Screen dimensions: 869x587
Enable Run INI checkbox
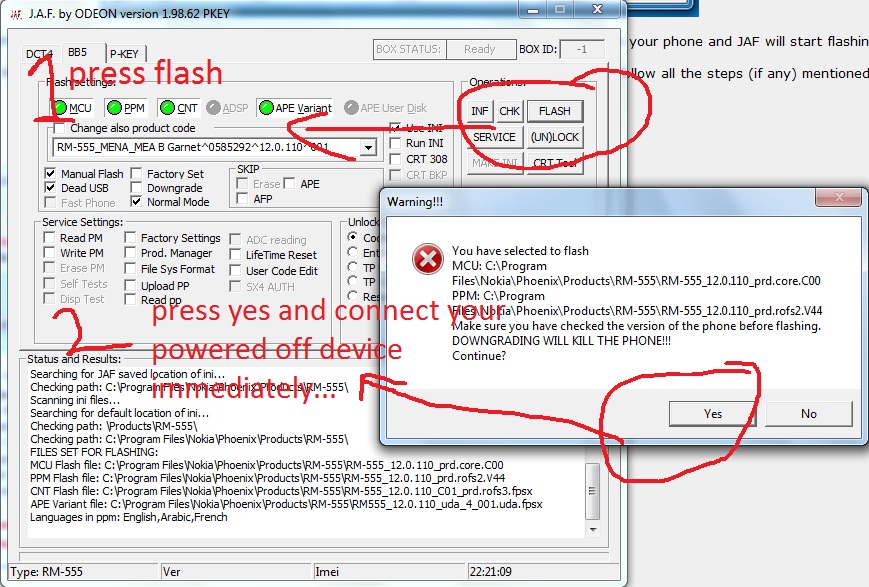395,143
